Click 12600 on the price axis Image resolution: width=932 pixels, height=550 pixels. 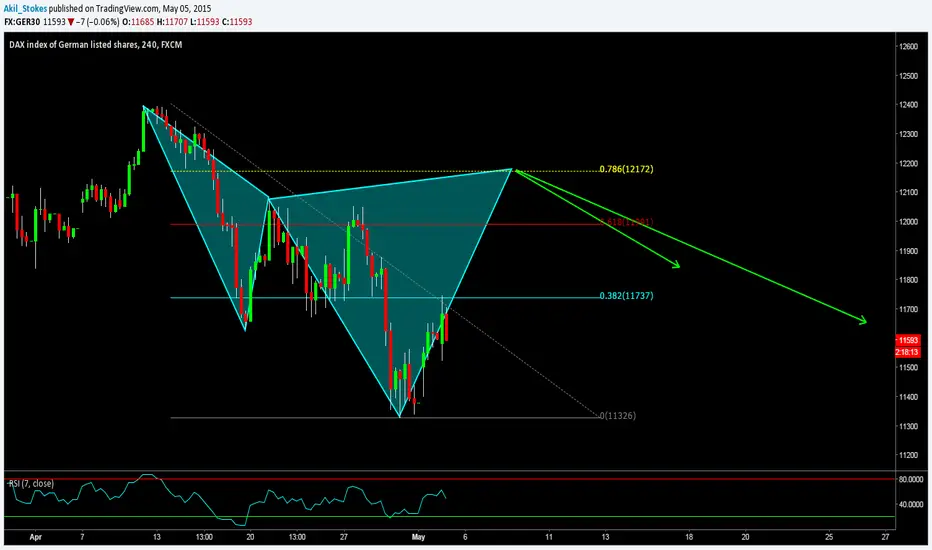point(907,46)
